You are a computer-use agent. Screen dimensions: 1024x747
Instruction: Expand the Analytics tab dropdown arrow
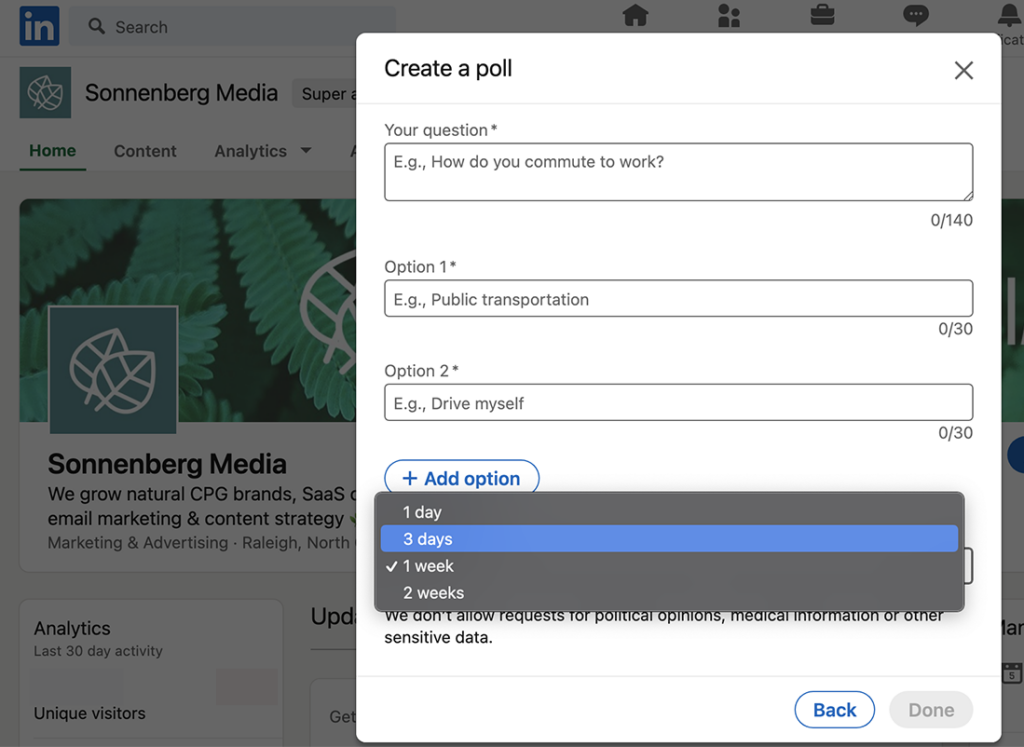pos(306,151)
